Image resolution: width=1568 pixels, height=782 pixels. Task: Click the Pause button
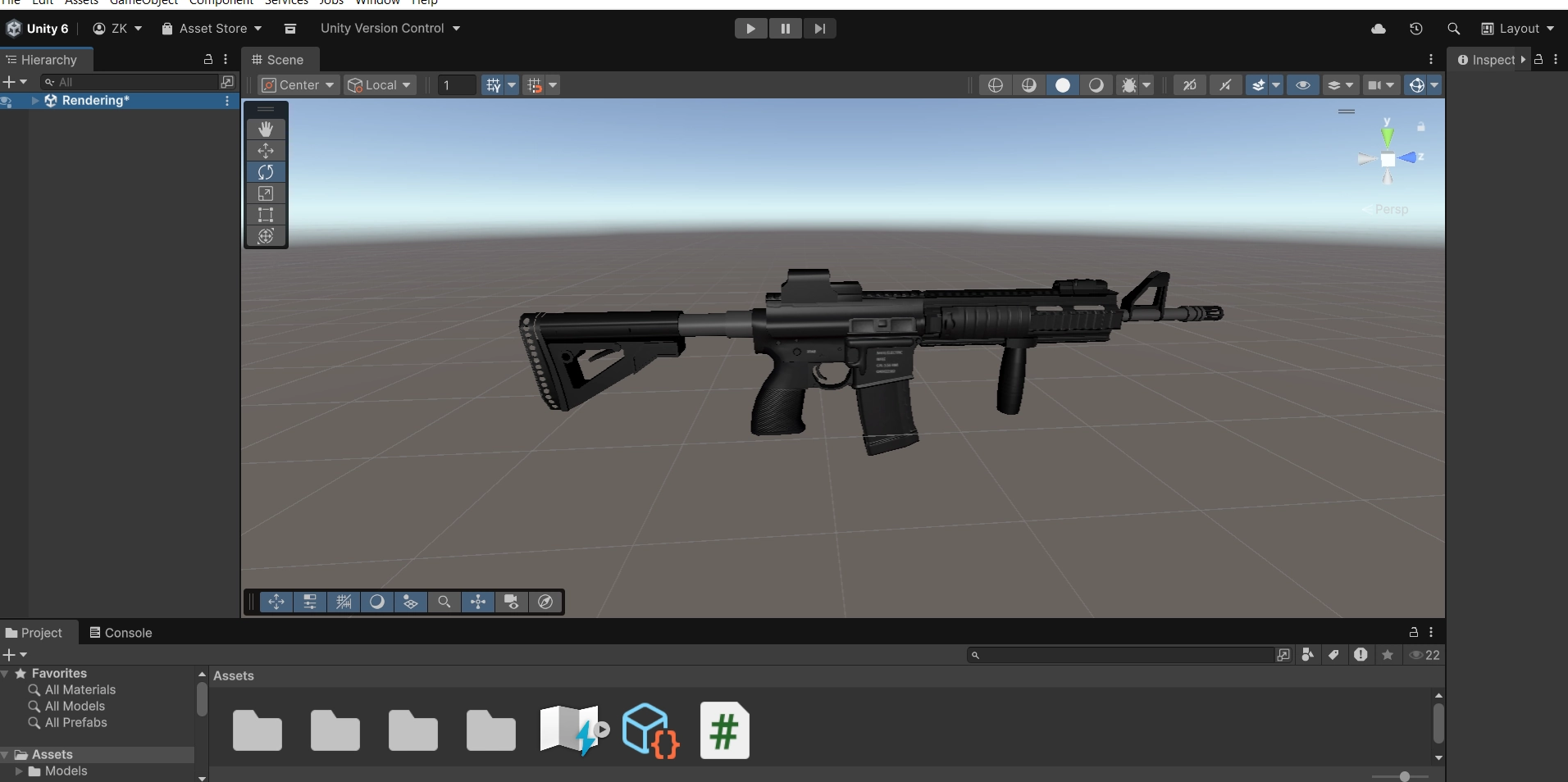tap(785, 29)
